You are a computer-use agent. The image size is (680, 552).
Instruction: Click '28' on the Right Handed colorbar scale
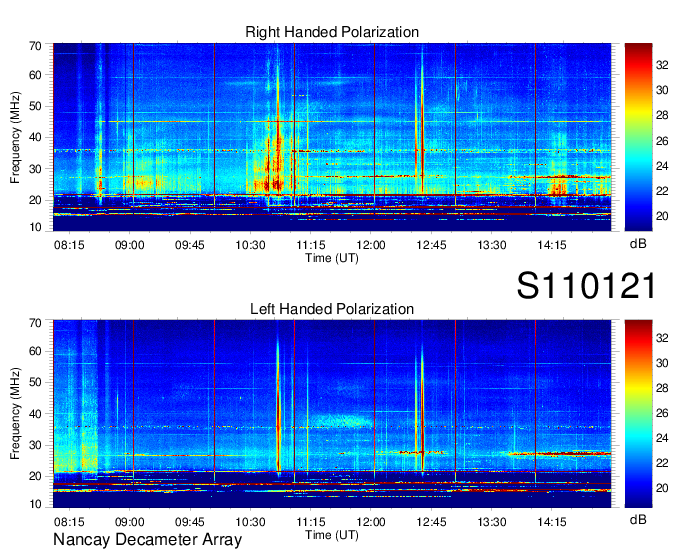point(662,115)
